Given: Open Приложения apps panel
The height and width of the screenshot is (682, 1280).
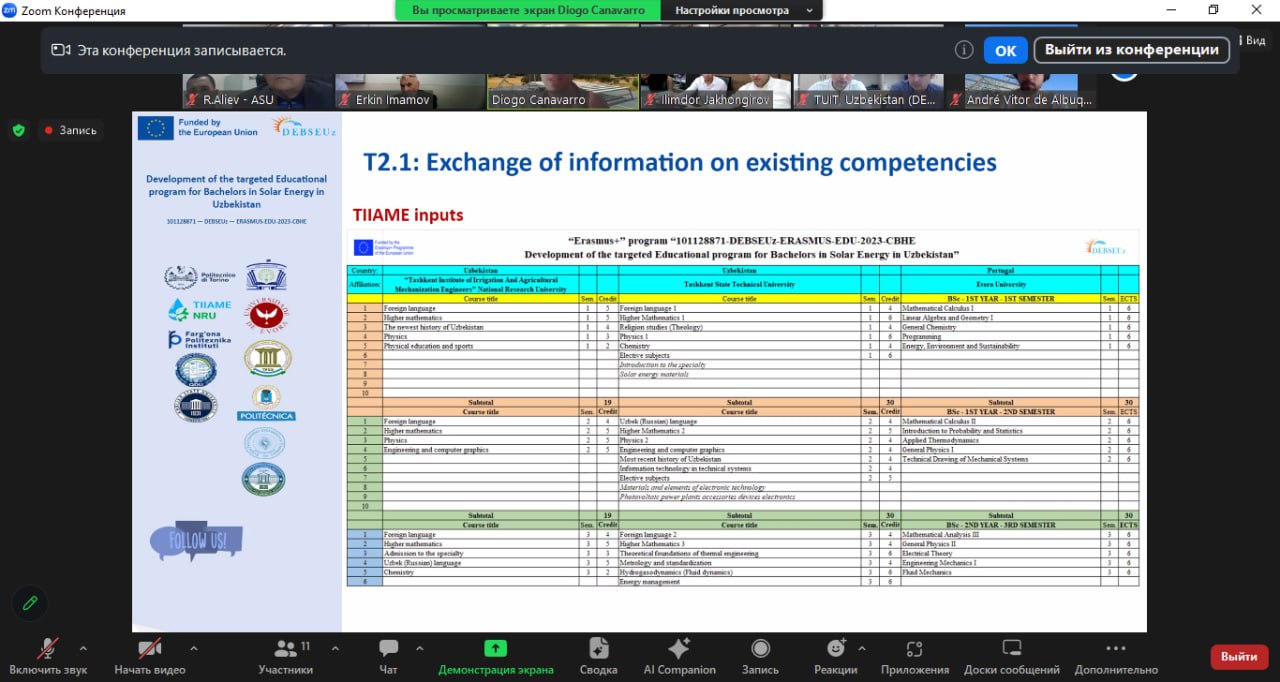Looking at the screenshot, I should (x=915, y=657).
